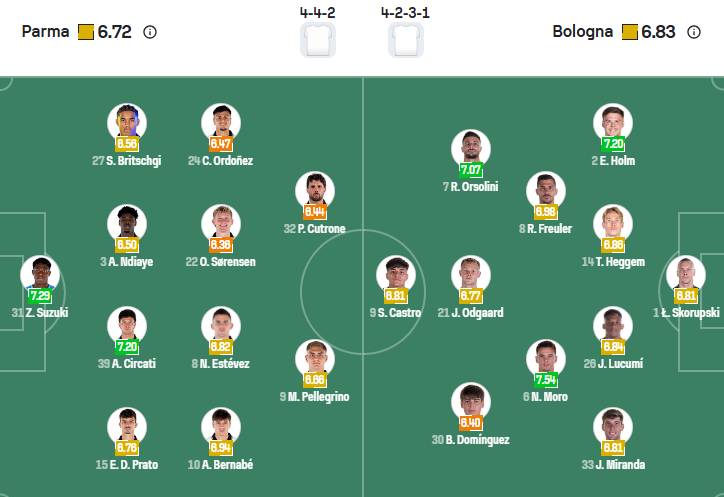
Task: Select Parma's 4-4-2 formation shirt icon
Action: [x=318, y=40]
